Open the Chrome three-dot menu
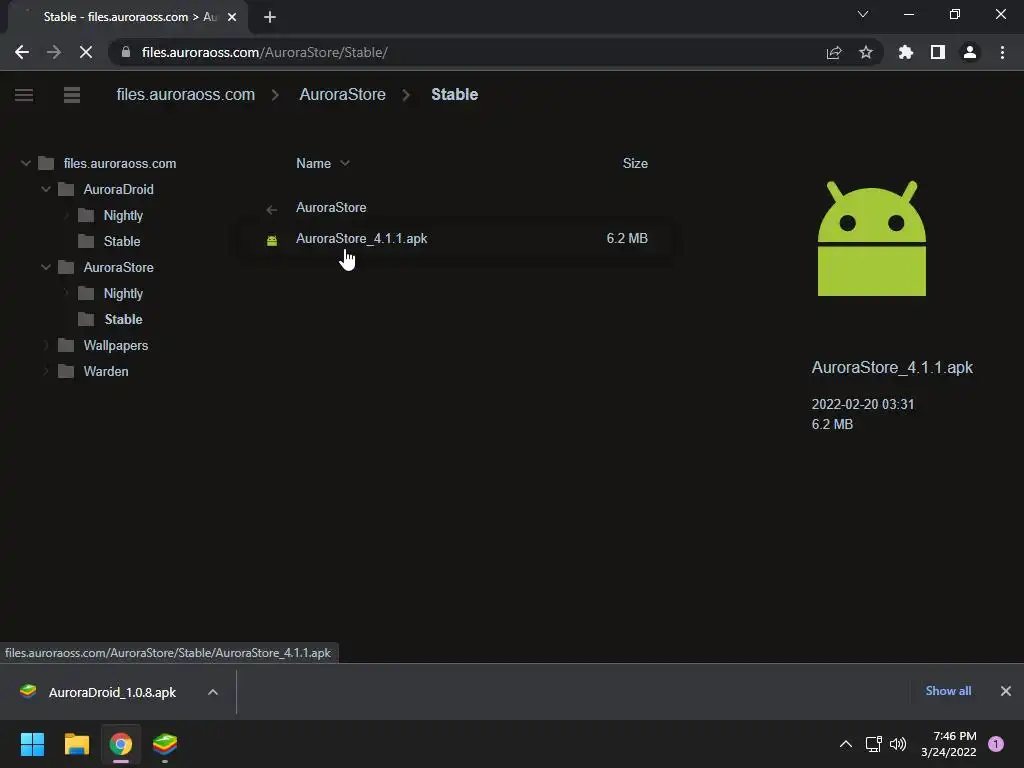This screenshot has height=768, width=1024. pos(1002,52)
